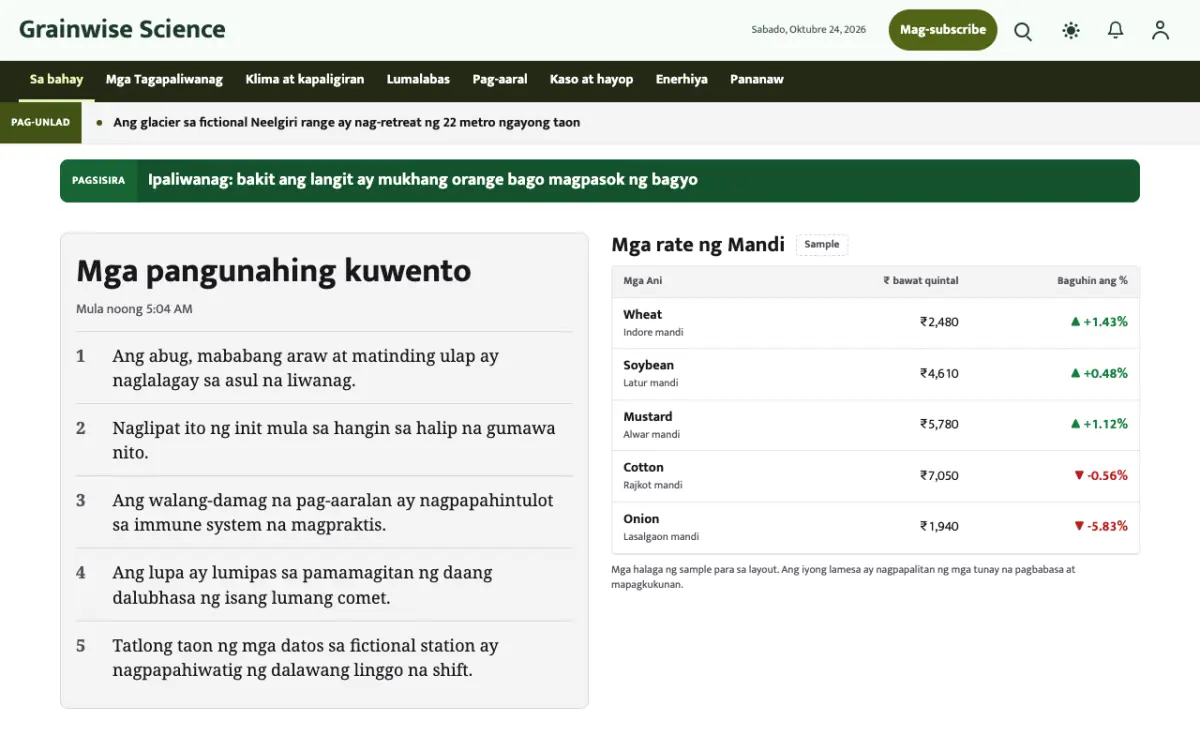Screen dimensions: 1200x750
Task: Click Soybean up arrow +0.48% change
Action: (x=1099, y=373)
